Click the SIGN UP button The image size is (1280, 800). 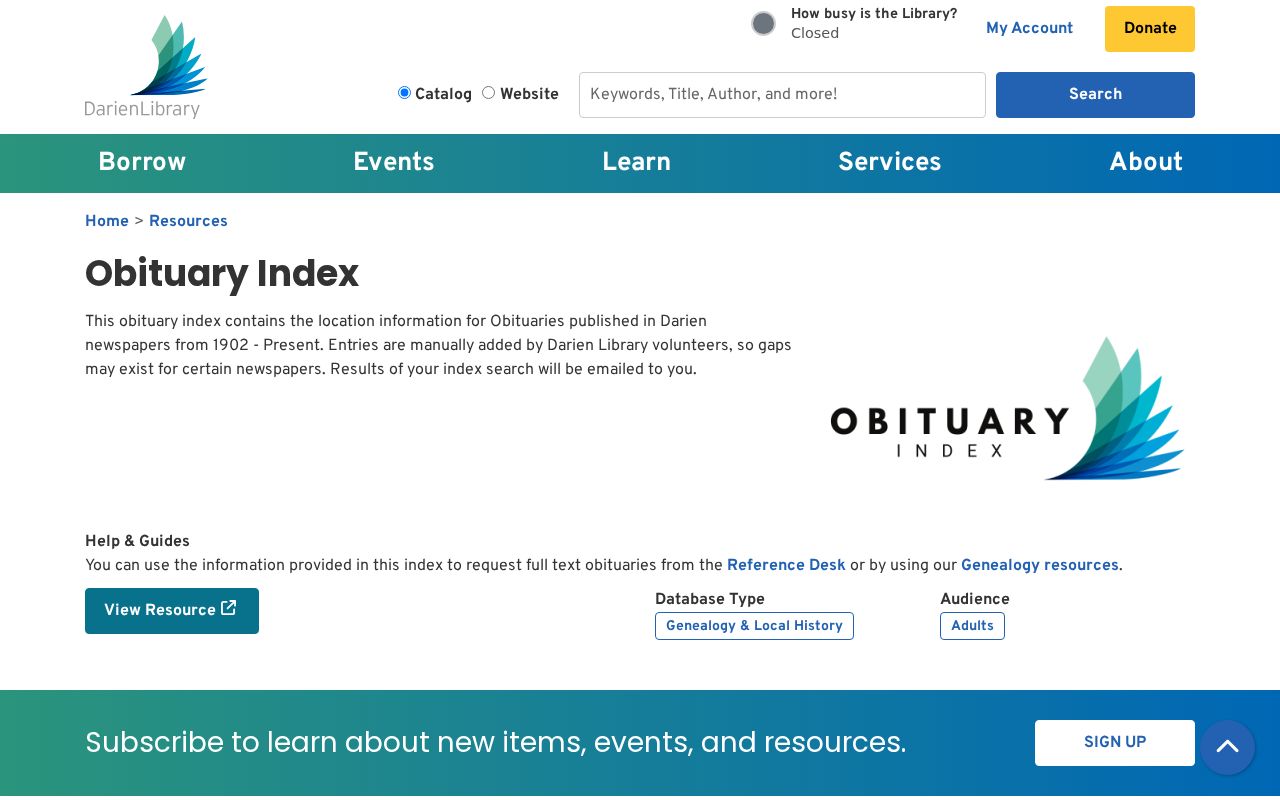coord(1115,743)
